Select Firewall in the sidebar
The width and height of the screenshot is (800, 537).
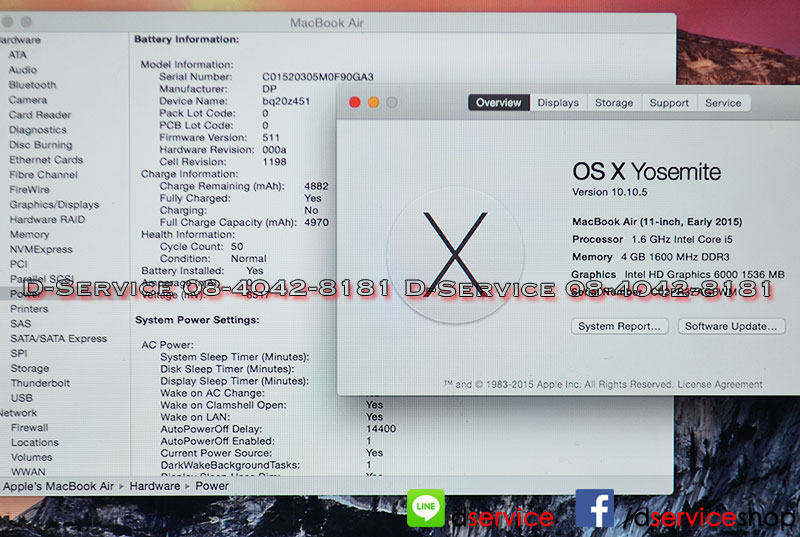pos(30,428)
